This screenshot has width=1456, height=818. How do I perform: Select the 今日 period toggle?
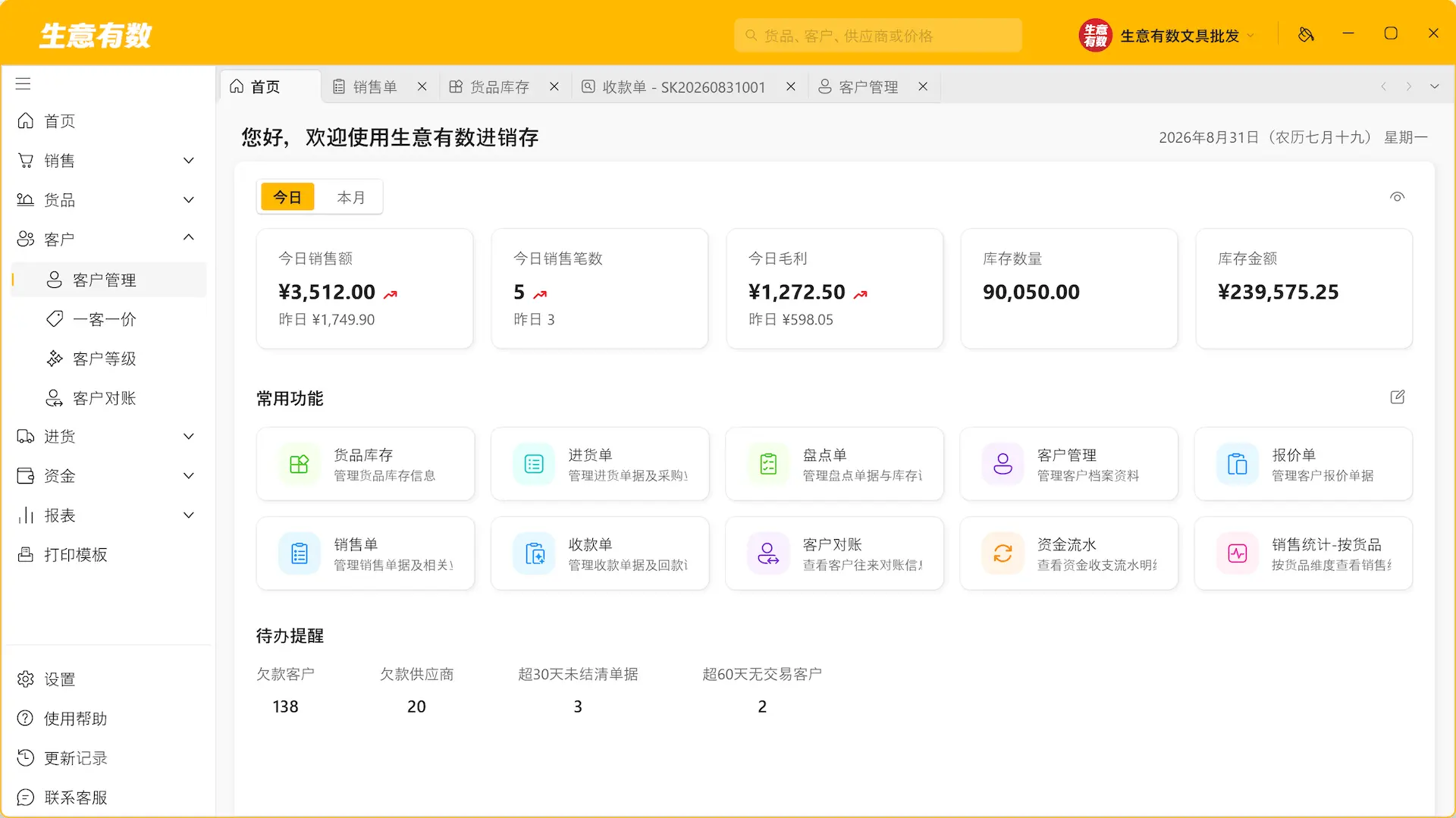point(287,197)
